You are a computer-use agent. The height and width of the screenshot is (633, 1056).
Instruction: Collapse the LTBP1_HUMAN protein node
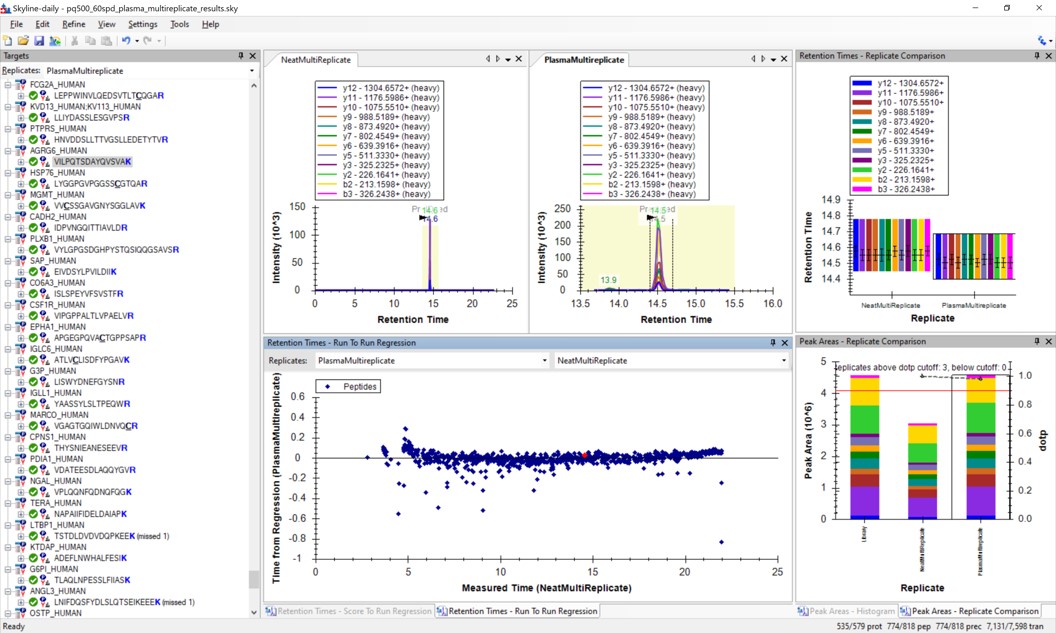tap(8, 525)
